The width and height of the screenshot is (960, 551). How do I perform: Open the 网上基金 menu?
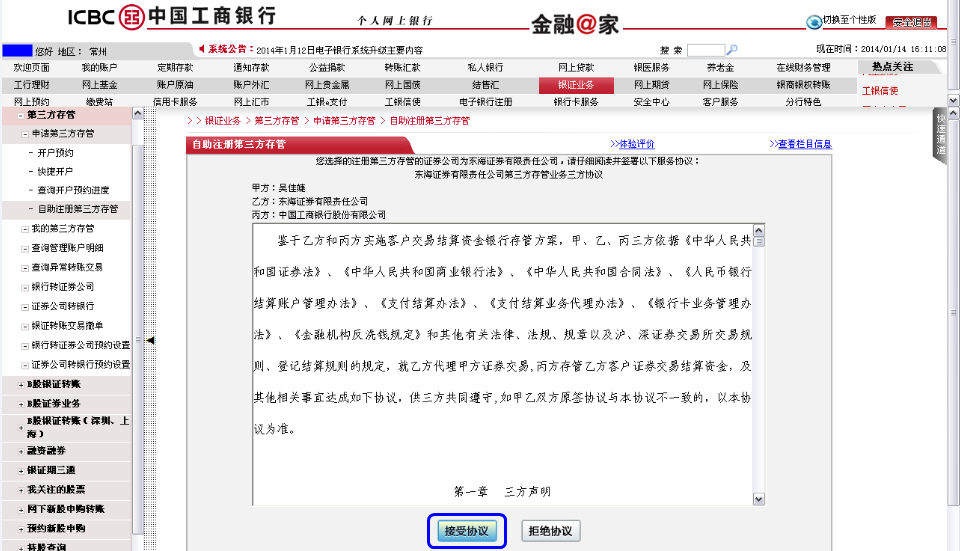[99, 84]
